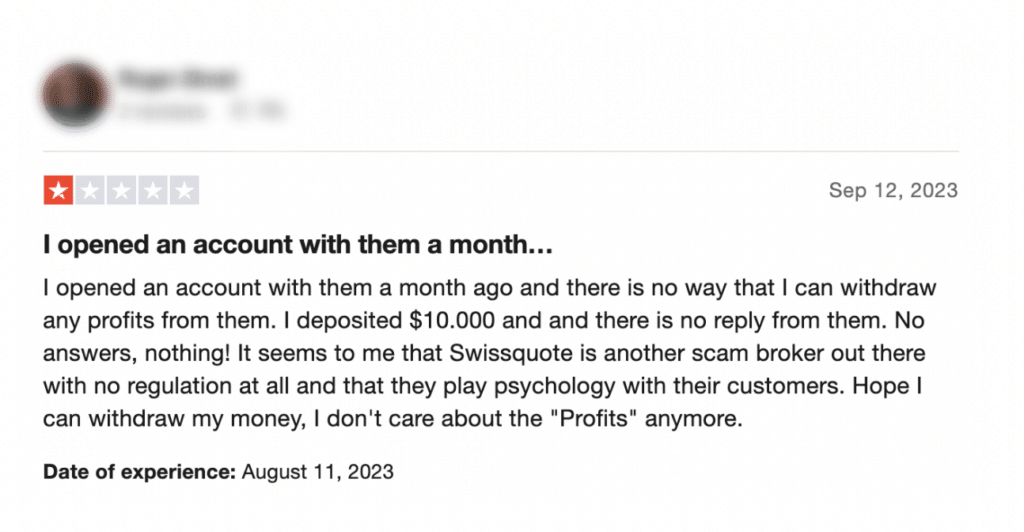
Task: Open the review title 'I opened an account'
Action: (298, 245)
